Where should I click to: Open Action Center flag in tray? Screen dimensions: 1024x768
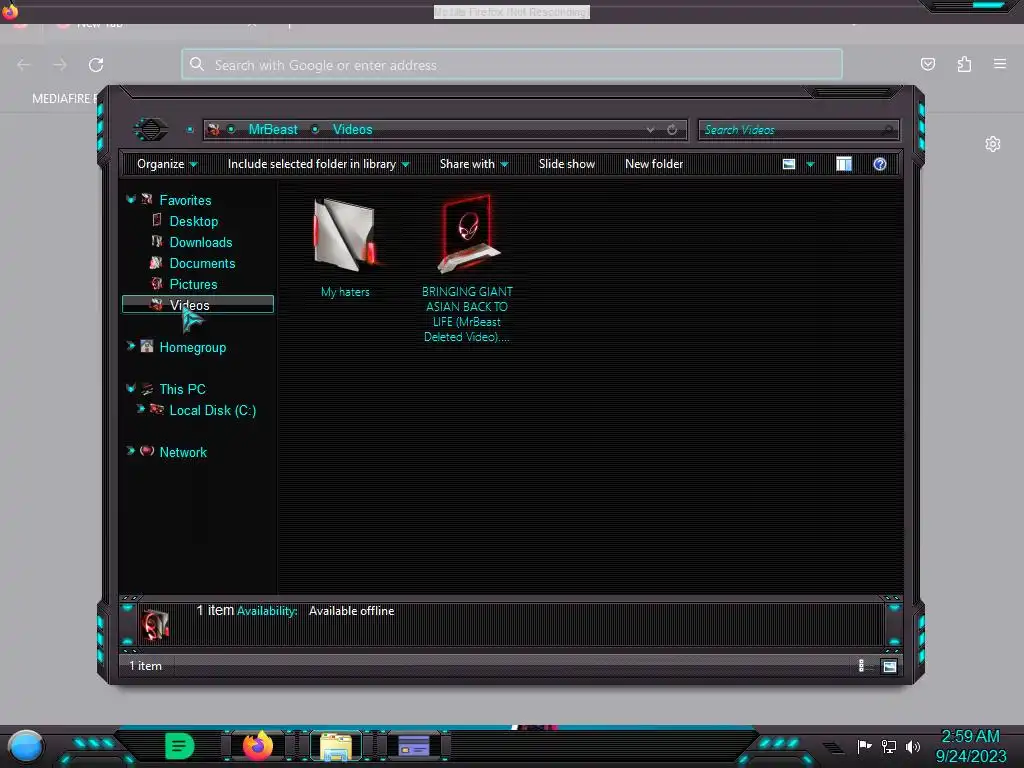(x=865, y=746)
